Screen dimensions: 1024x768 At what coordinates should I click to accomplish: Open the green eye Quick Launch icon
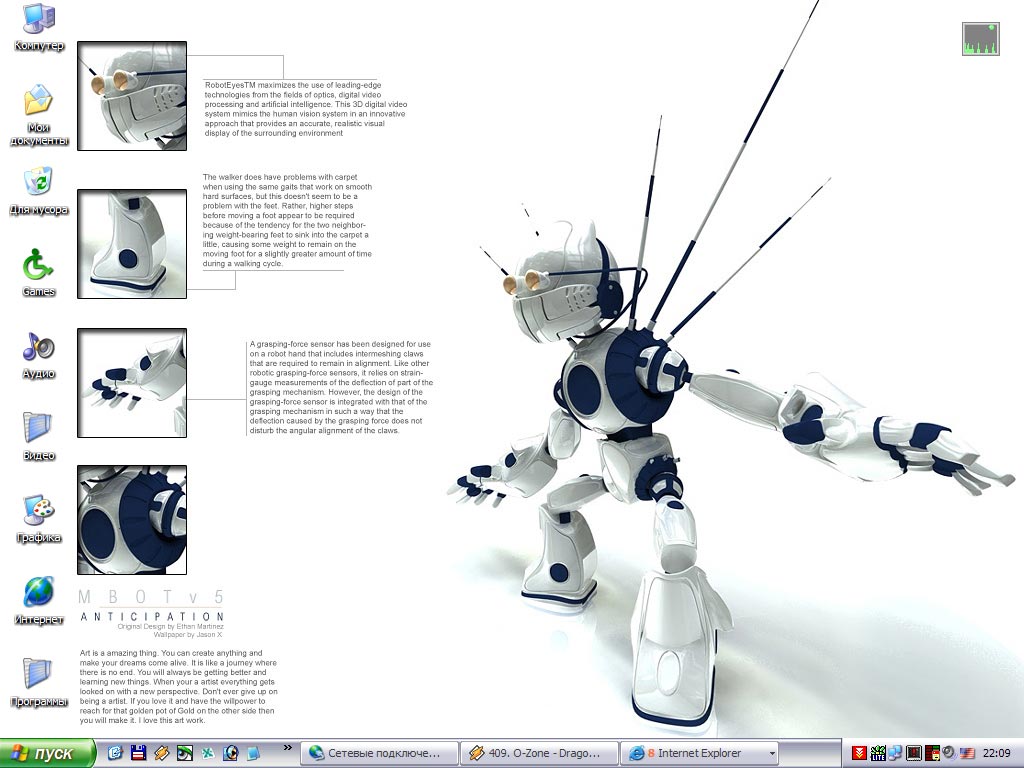pyautogui.click(x=185, y=753)
